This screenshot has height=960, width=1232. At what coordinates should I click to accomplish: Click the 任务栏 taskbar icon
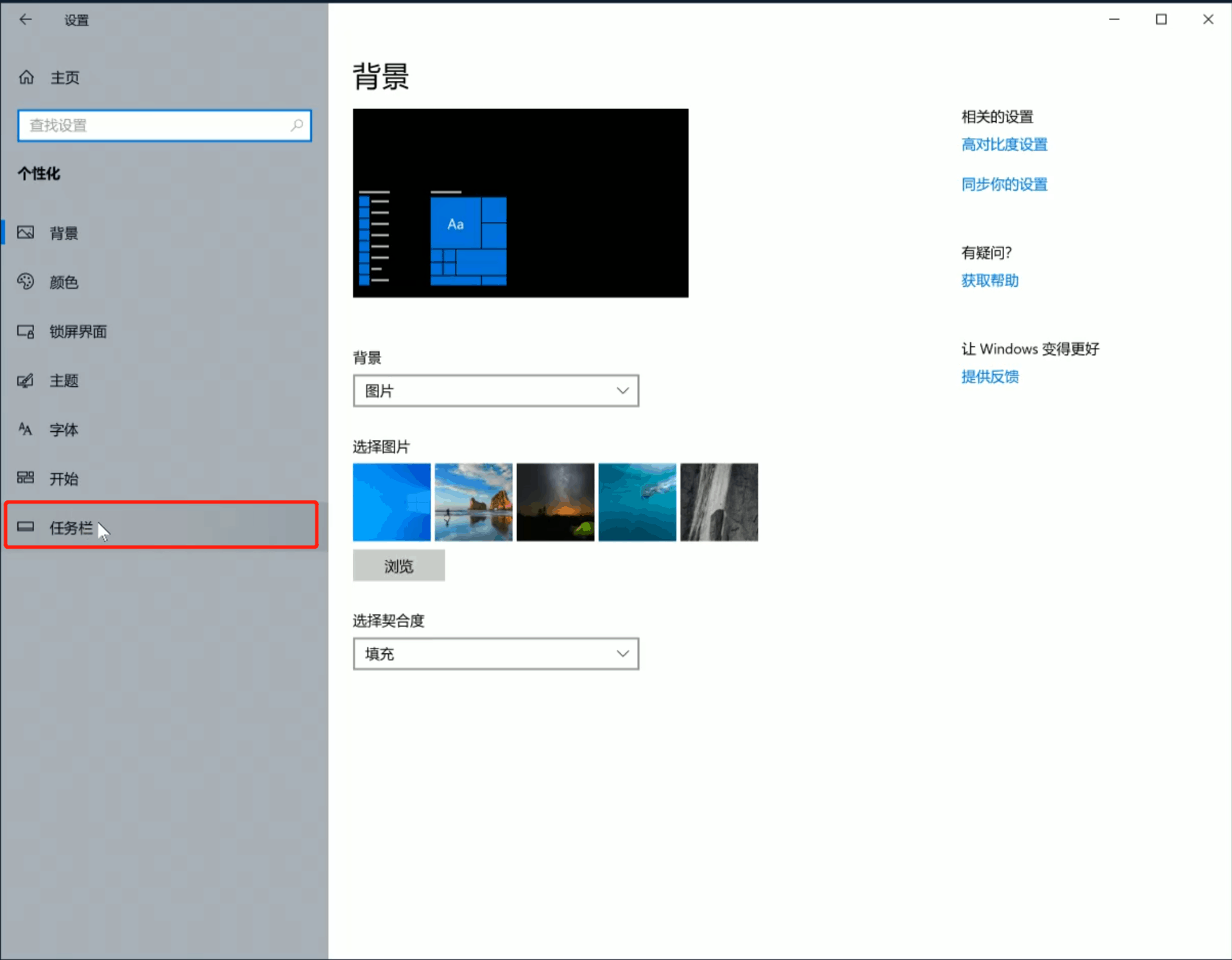26,527
